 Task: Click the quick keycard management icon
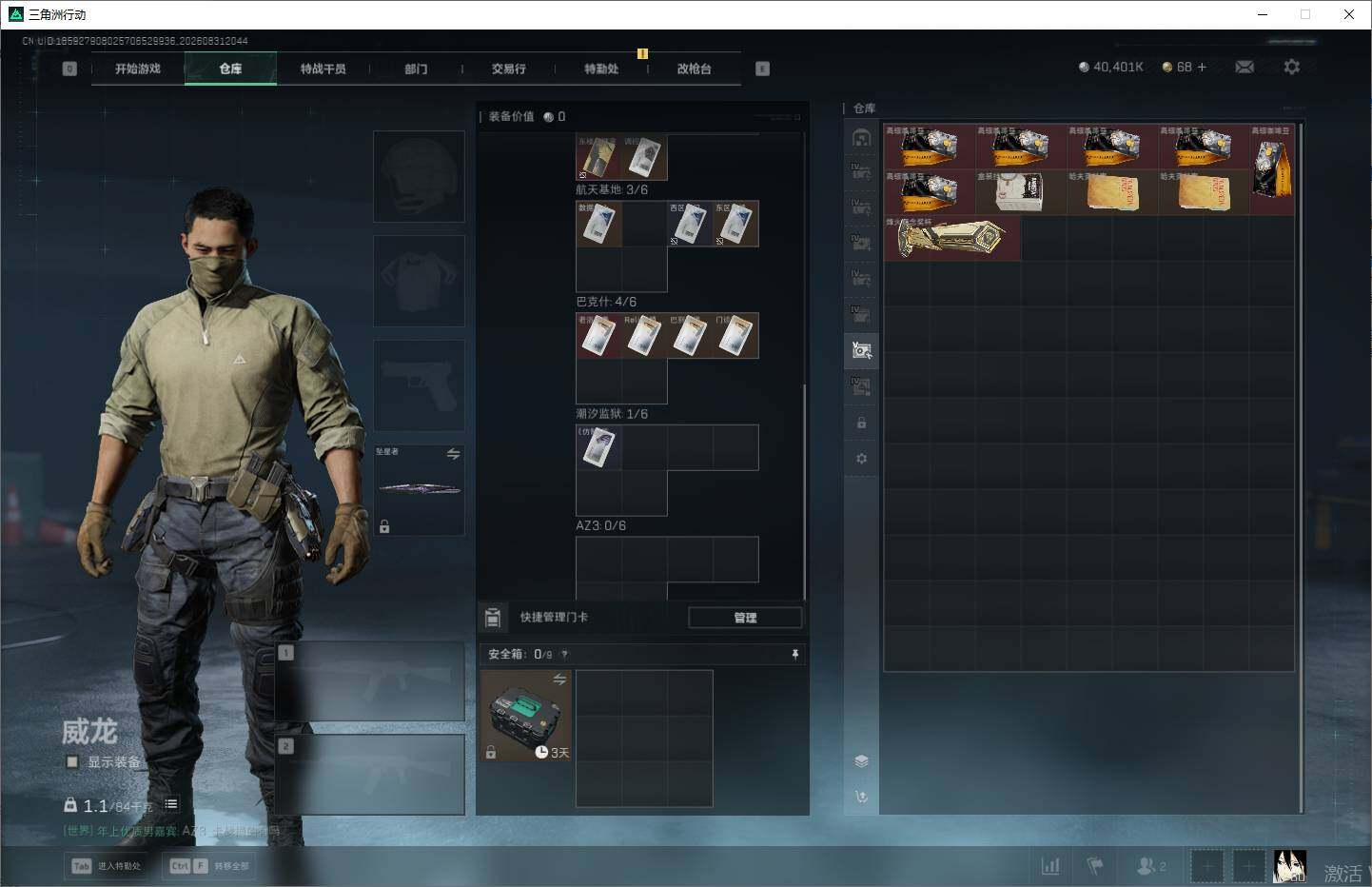tap(493, 618)
